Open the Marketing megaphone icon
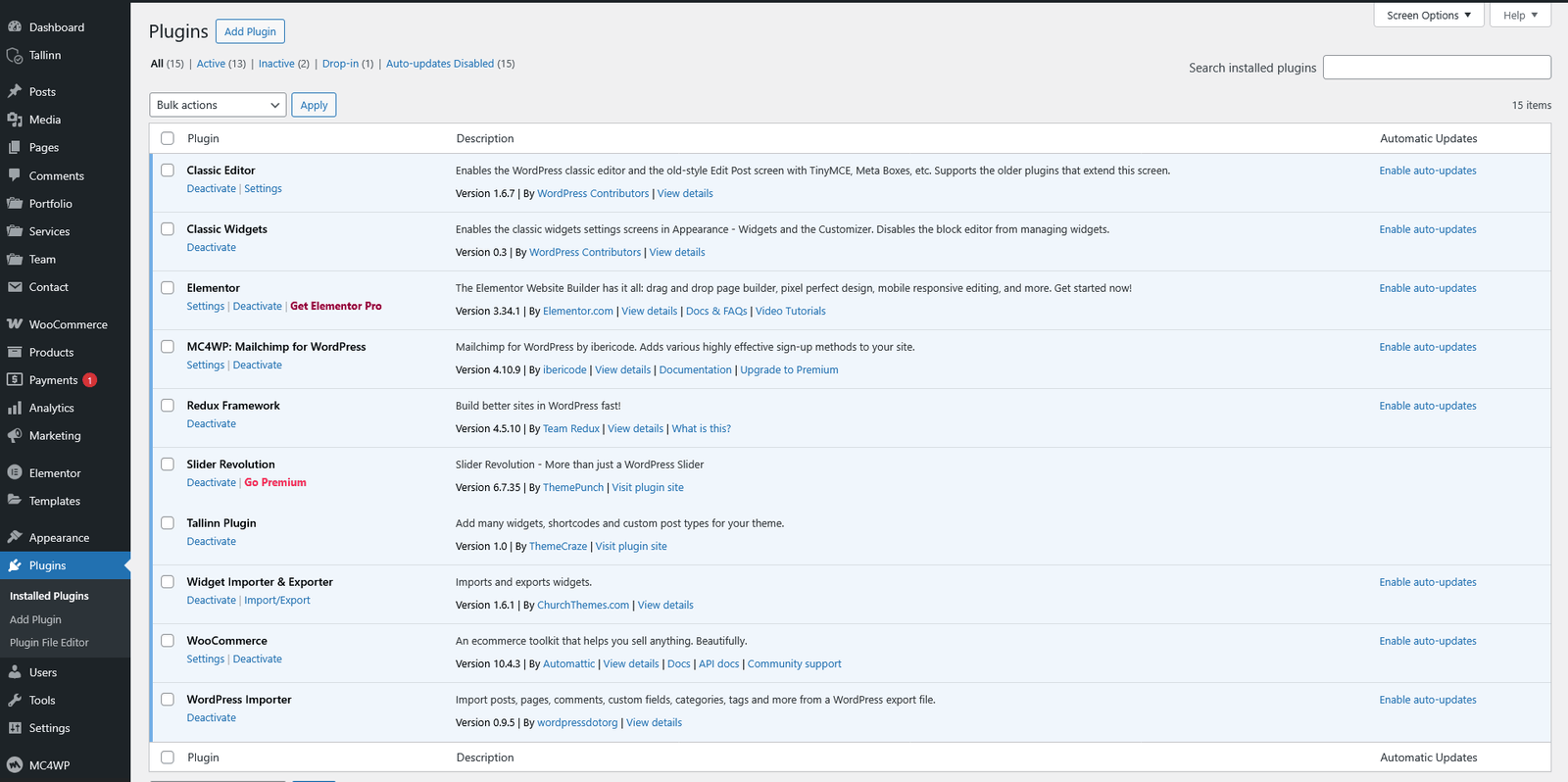Image resolution: width=1568 pixels, height=782 pixels. click(15, 436)
